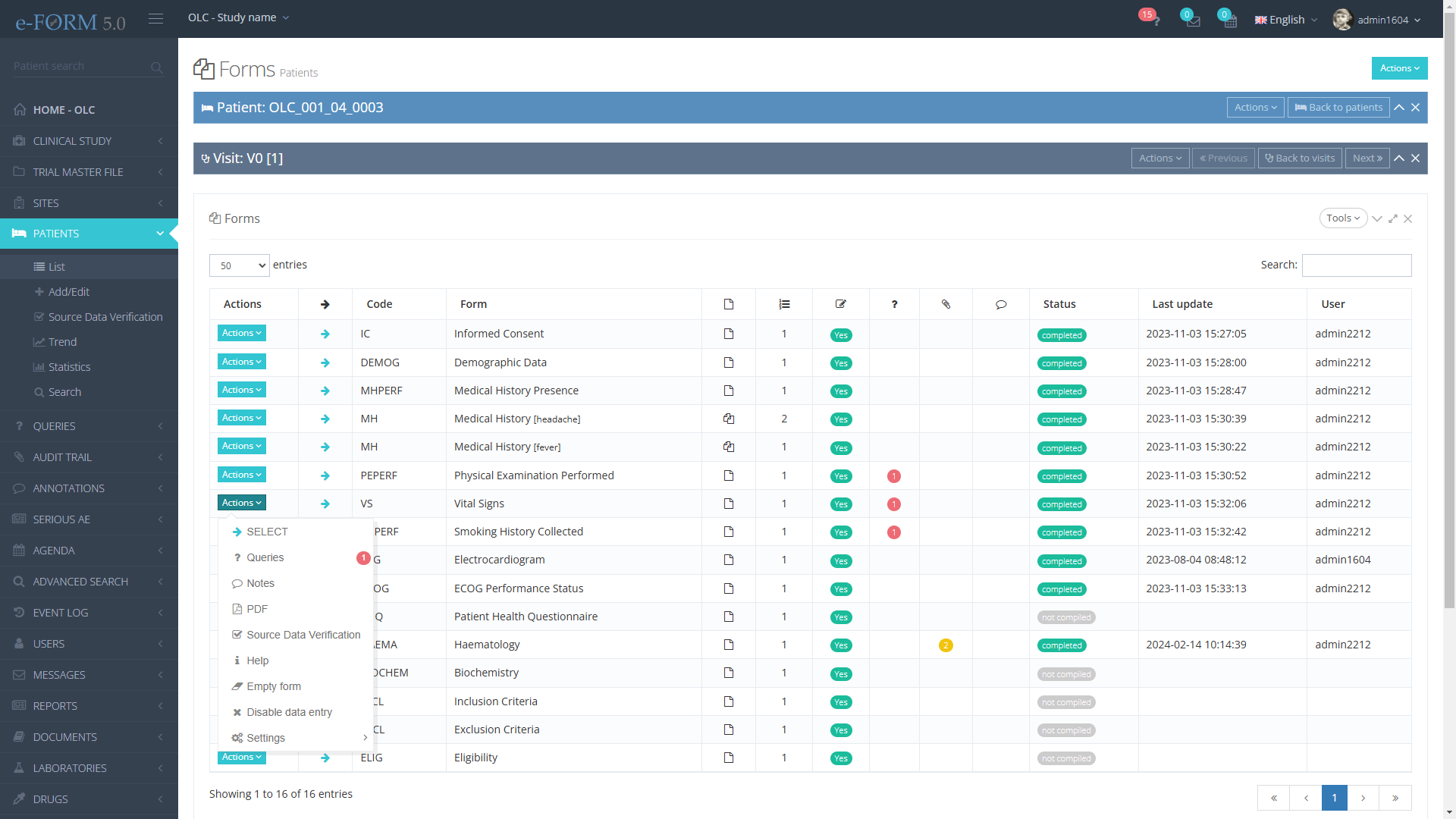This screenshot has width=1456, height=819.
Task: Open the messages envelope icon in header
Action: 1193,20
